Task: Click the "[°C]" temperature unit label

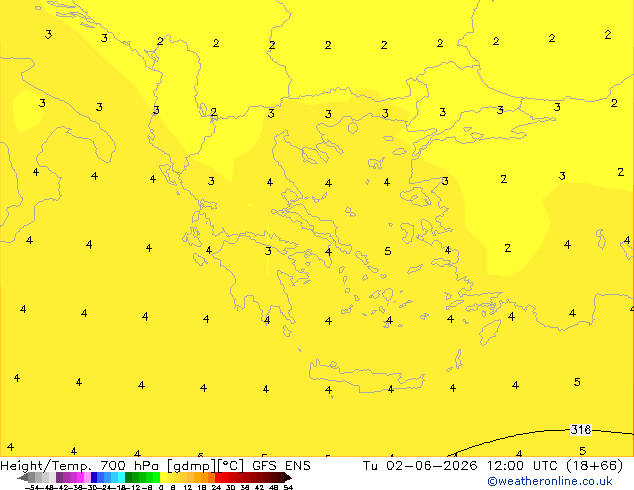Action: point(230,466)
